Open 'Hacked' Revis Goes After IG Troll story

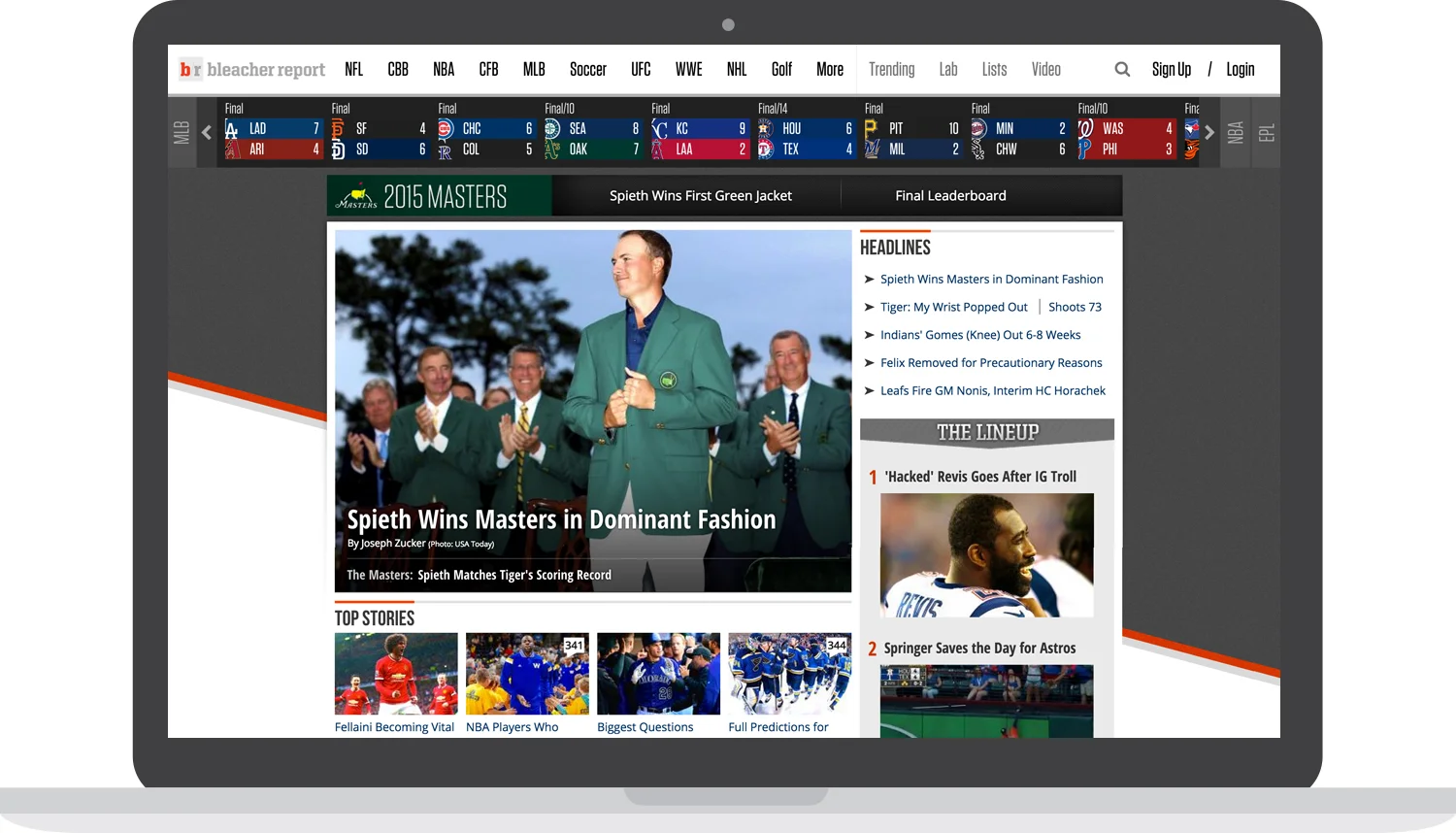point(980,477)
